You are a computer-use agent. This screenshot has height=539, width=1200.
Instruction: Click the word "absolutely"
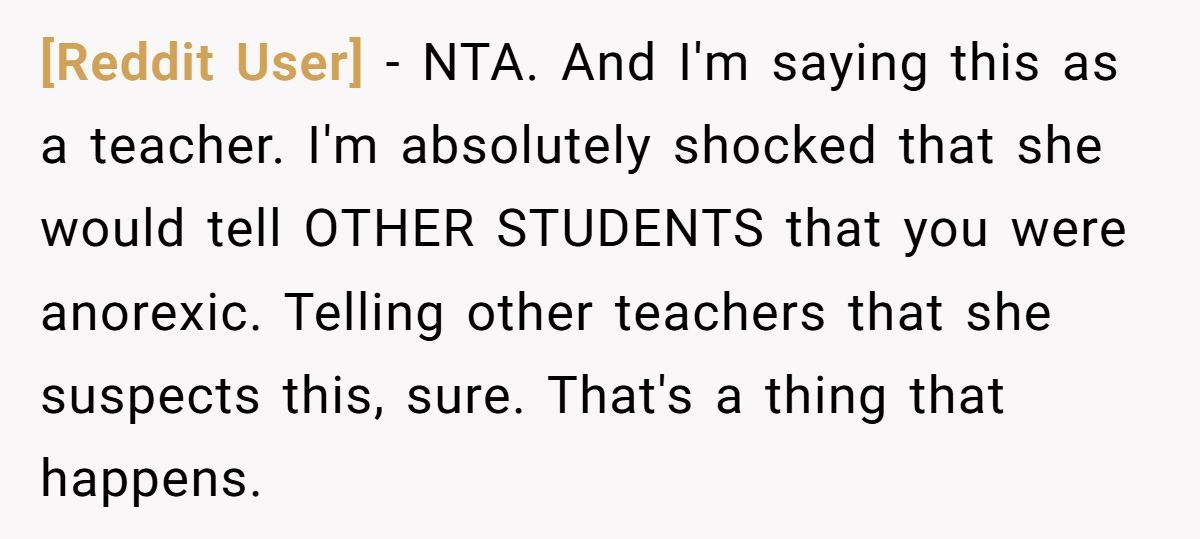coord(525,147)
